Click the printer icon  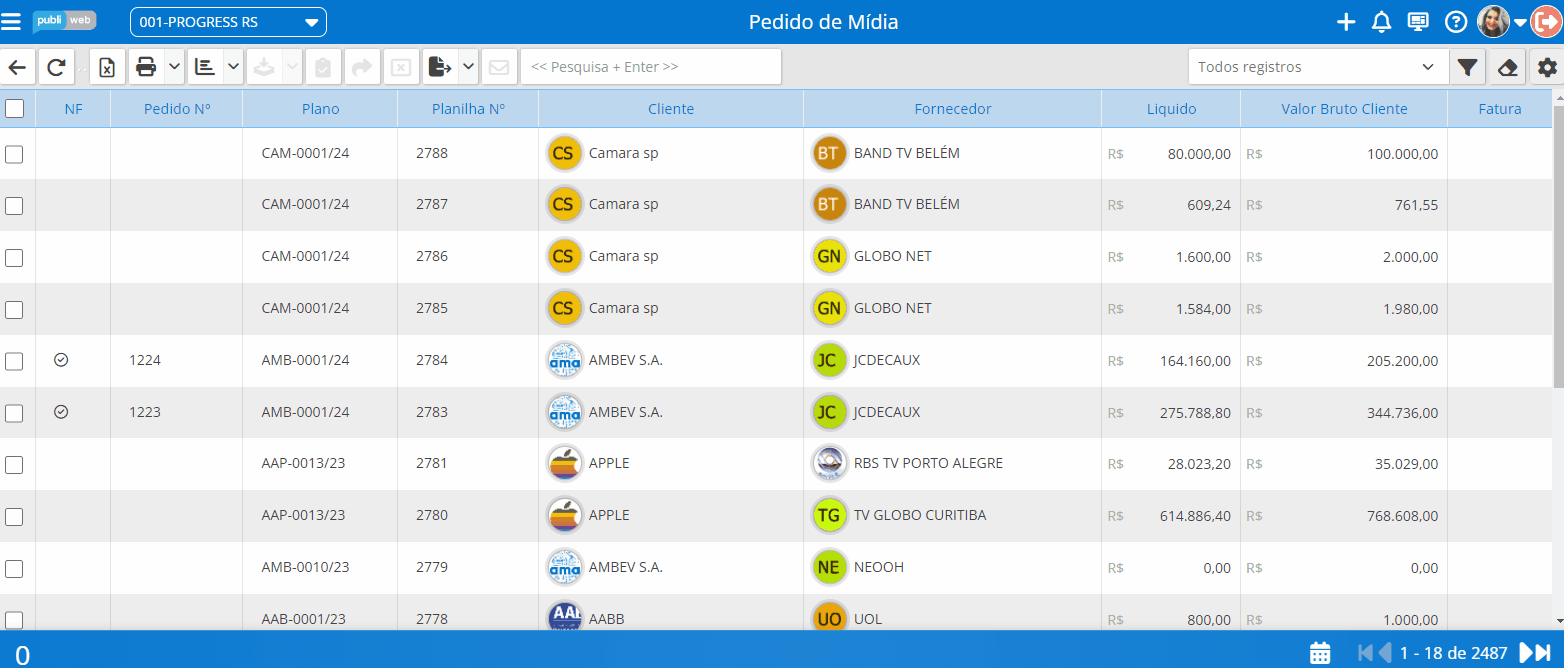tap(146, 67)
